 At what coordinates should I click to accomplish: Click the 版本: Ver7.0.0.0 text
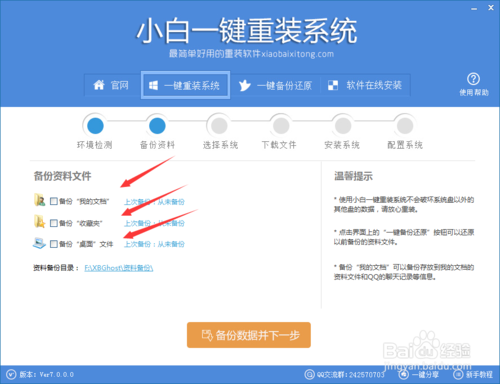(47, 375)
